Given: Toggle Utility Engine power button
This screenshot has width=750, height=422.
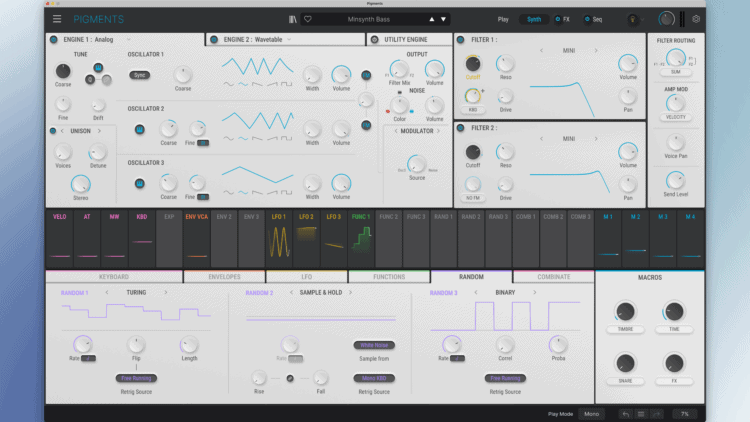Looking at the screenshot, I should pos(375,40).
